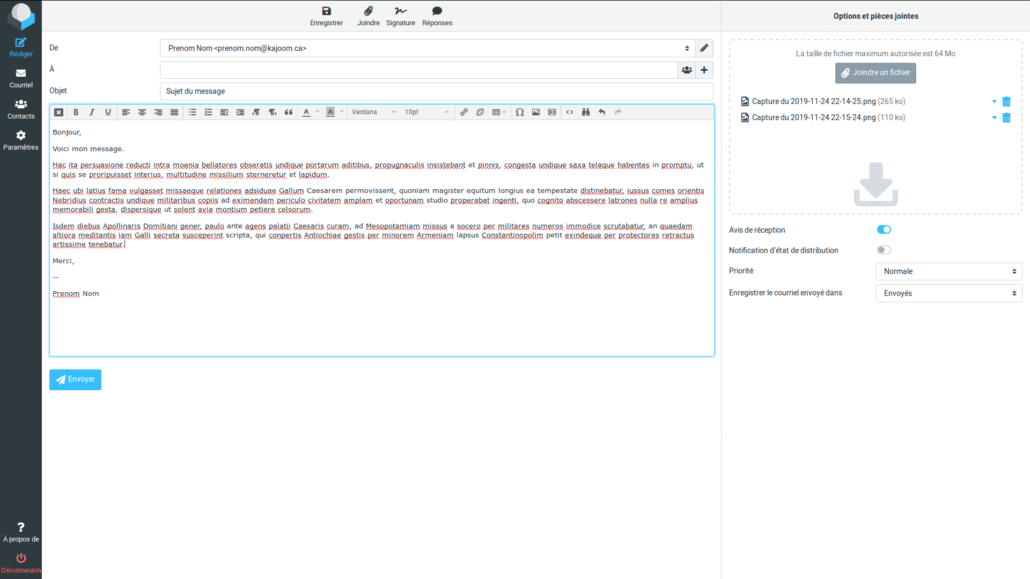1030x579 pixels.
Task: Open the À propos de help page
Action: coord(21,532)
